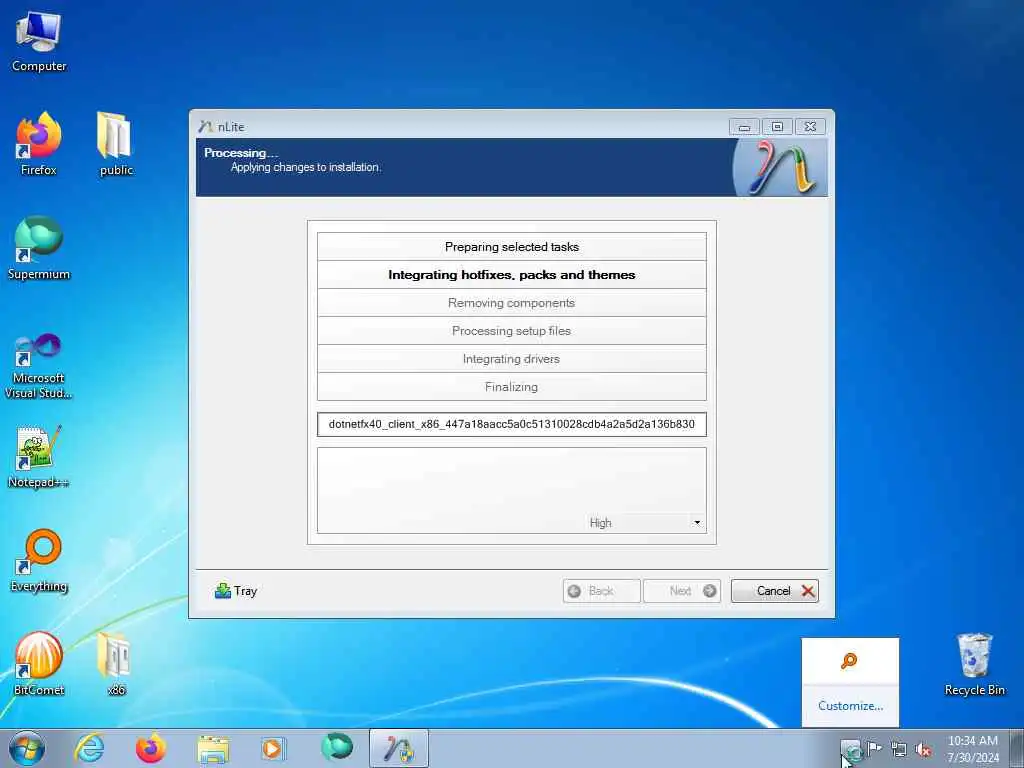Click 'Integrating drivers' step
The width and height of the screenshot is (1024, 768).
pyautogui.click(x=511, y=359)
